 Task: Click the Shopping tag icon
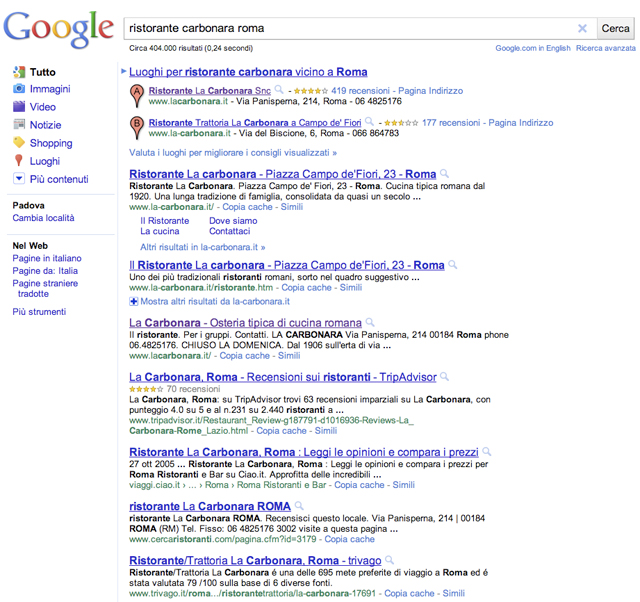pos(19,142)
